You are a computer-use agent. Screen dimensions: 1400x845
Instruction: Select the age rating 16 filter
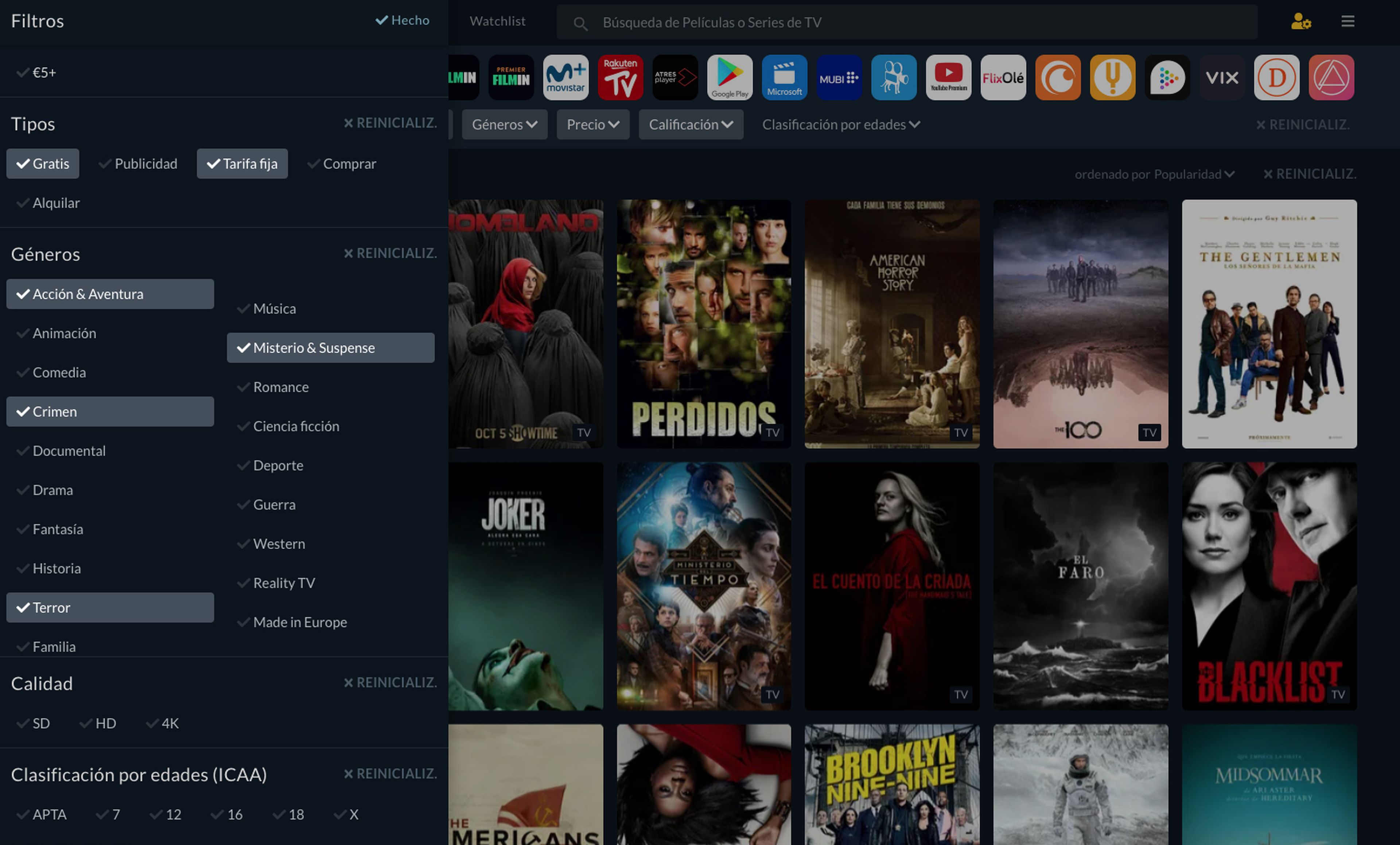[227, 814]
